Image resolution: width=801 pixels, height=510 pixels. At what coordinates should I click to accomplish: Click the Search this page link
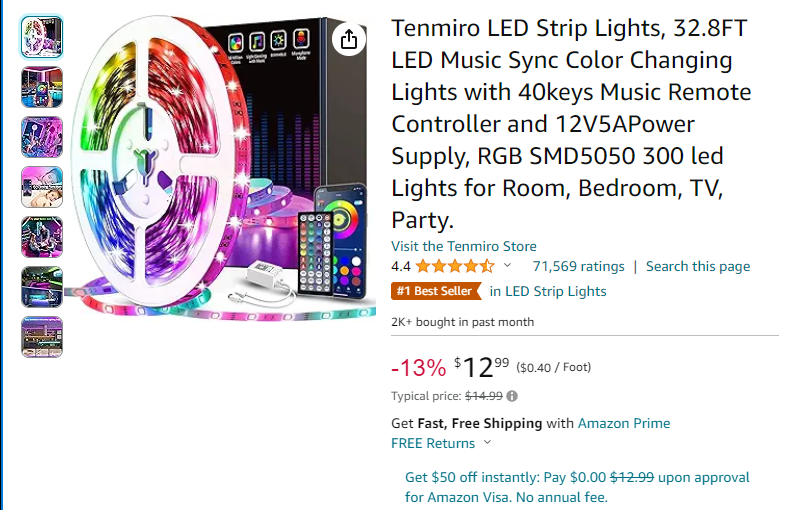(697, 266)
